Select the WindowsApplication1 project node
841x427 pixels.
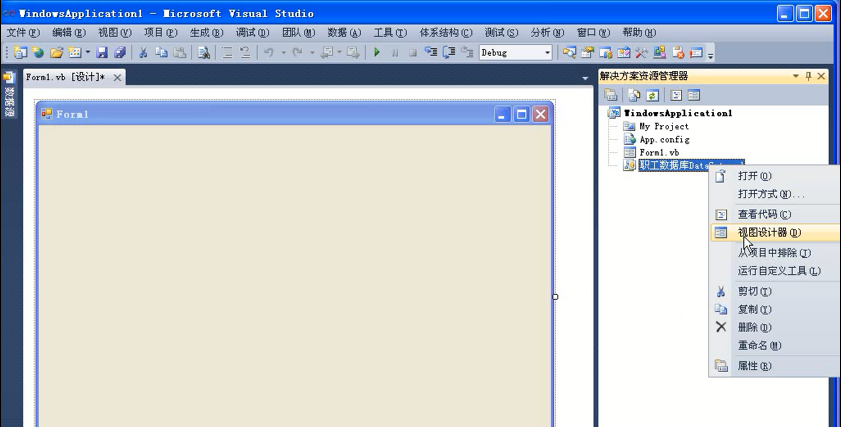click(677, 113)
